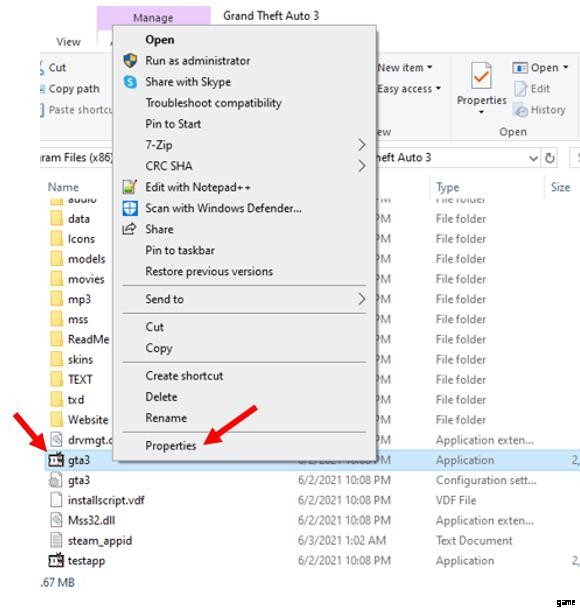
Task: Click Copy path in the ribbon
Action: 74,89
